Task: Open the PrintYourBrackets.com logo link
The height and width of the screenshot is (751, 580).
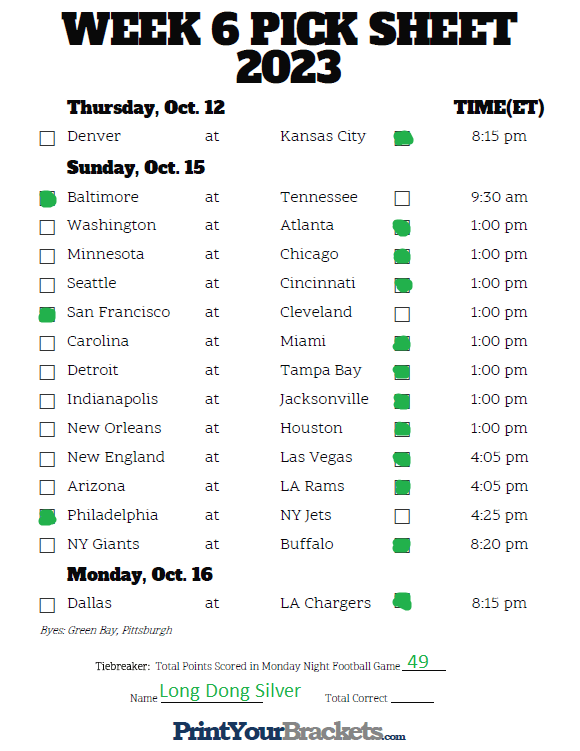Action: (289, 731)
